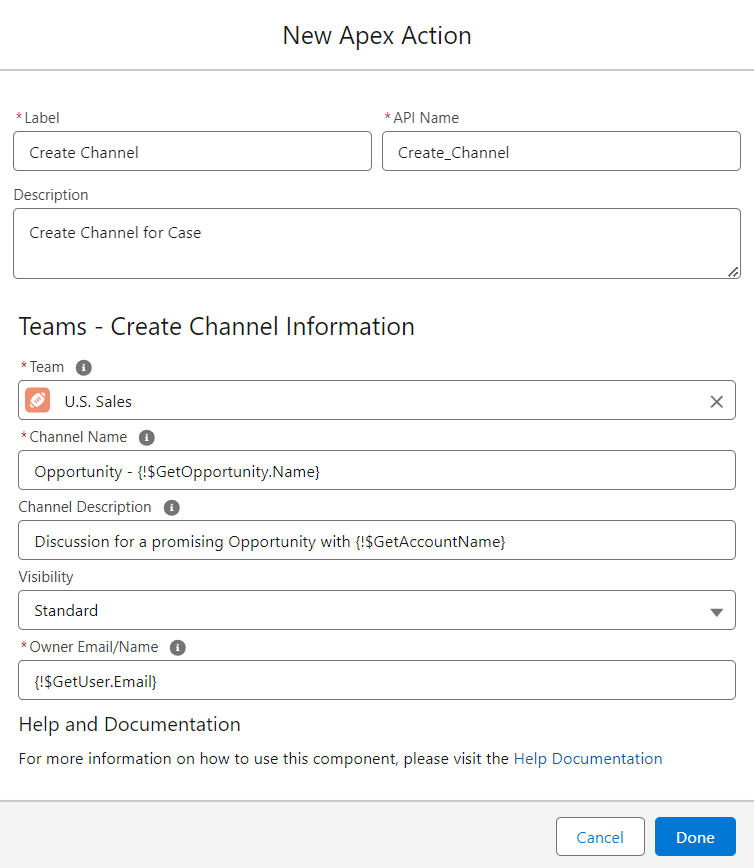Image resolution: width=754 pixels, height=868 pixels.
Task: Click the info icon next to Team
Action: [x=84, y=368]
